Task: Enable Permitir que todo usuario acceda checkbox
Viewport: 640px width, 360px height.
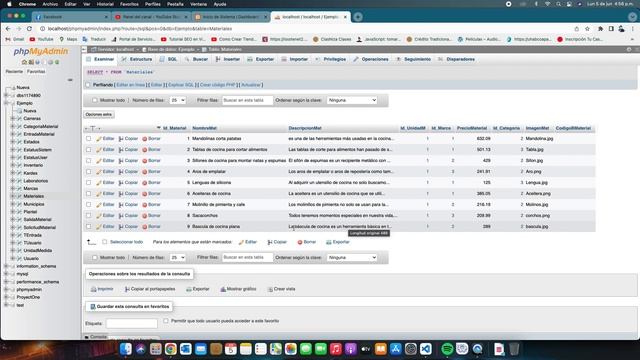Action: coord(166,321)
